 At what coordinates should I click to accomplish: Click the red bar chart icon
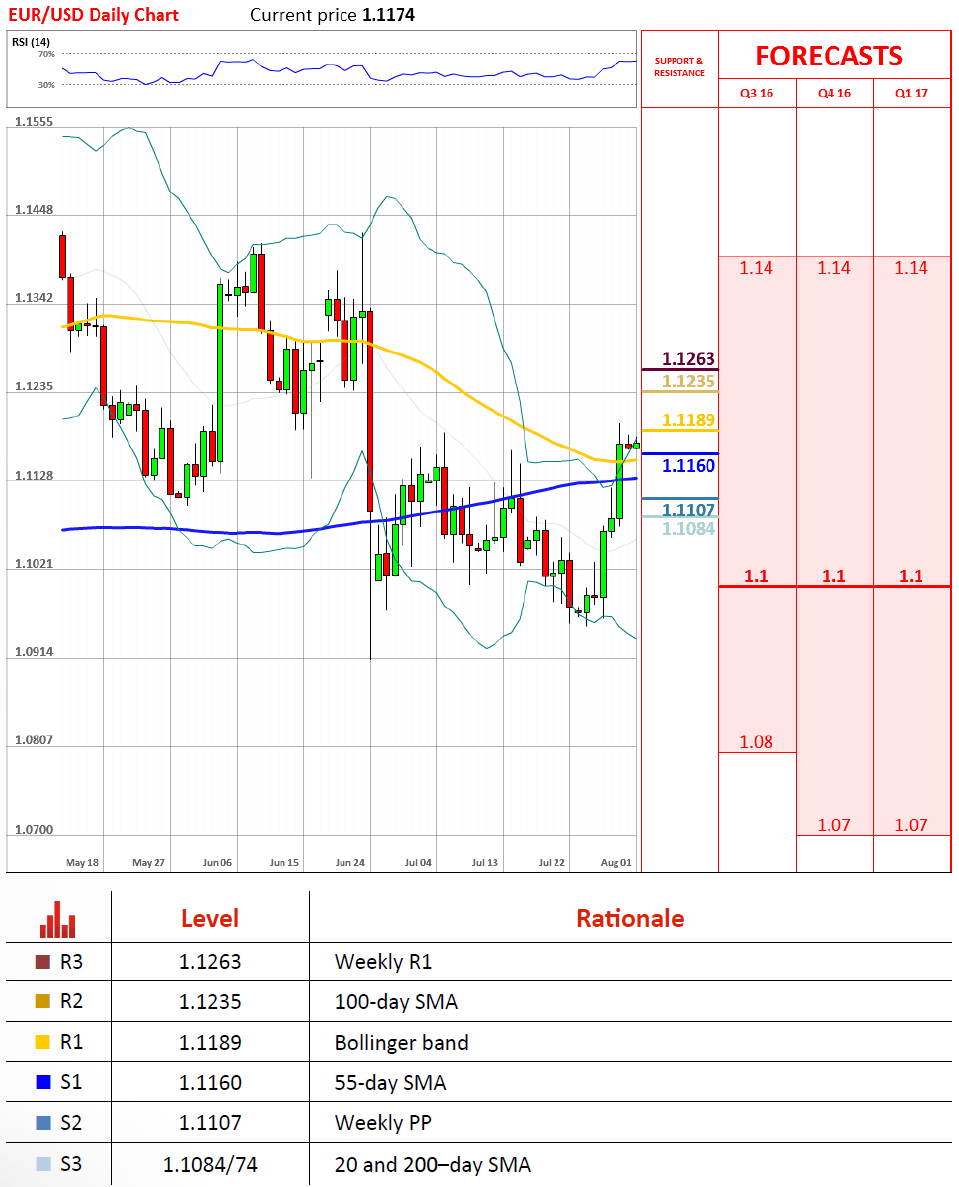pos(58,919)
